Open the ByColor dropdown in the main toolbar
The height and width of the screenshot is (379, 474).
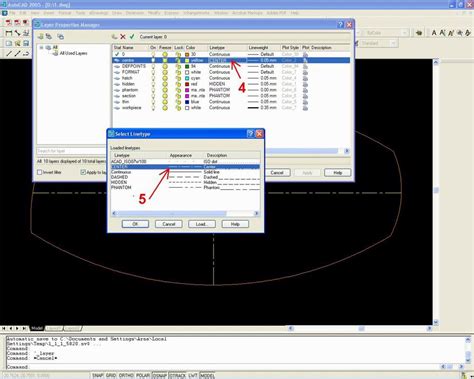point(404,33)
